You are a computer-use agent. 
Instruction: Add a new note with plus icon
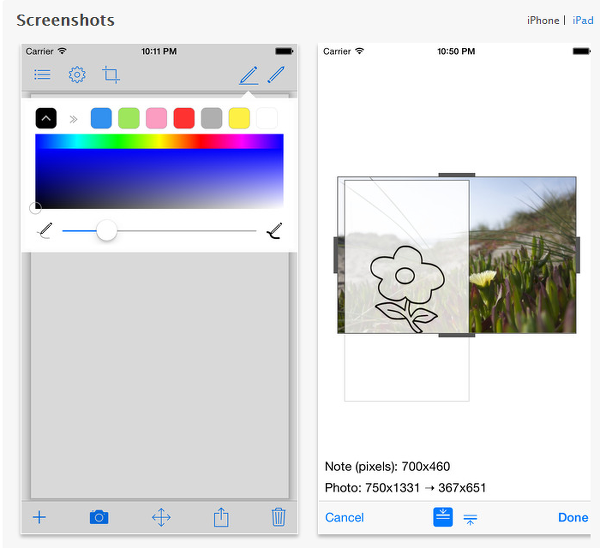(x=39, y=517)
